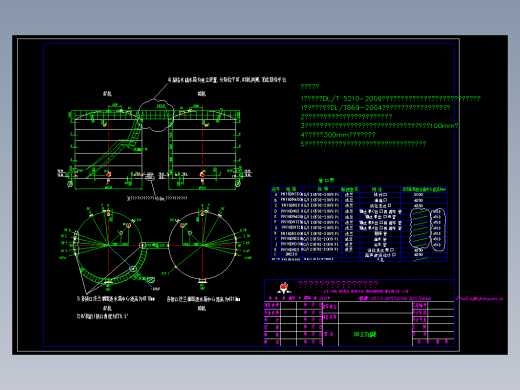Select the tall revision cloud over the green hatch in the nozzle table
Image resolution: width=520 pixels, height=390 pixels.
point(420,228)
